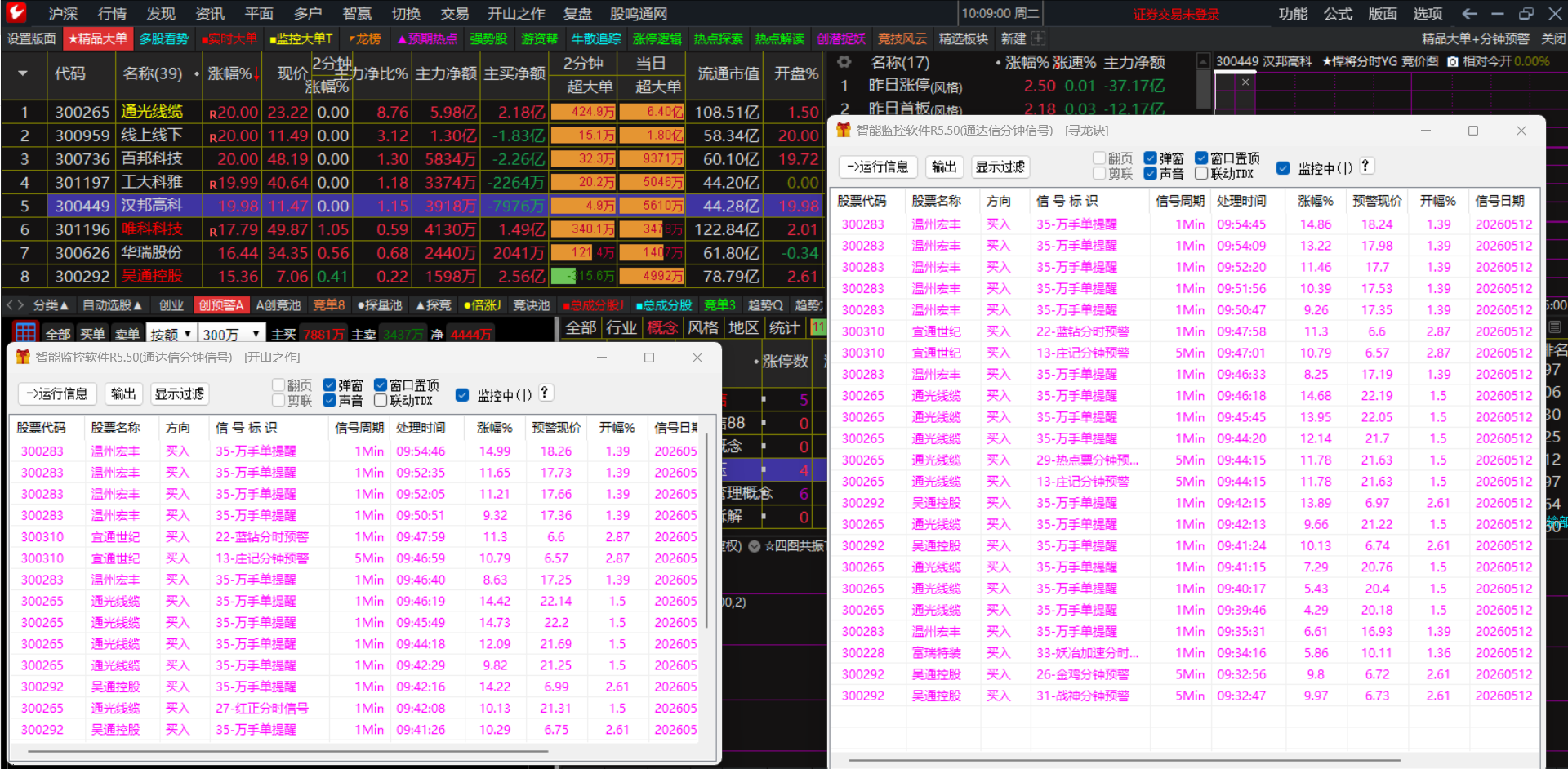Click help question mark in 开山之作 window

pos(544,393)
